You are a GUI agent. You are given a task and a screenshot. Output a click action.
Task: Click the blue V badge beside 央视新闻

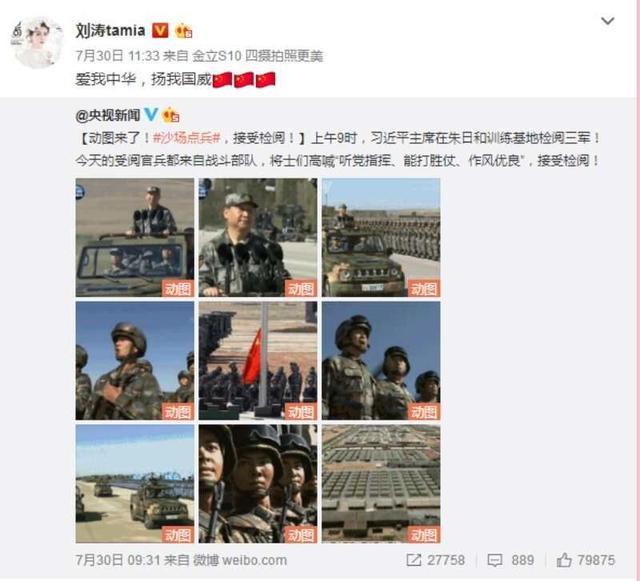pyautogui.click(x=151, y=115)
